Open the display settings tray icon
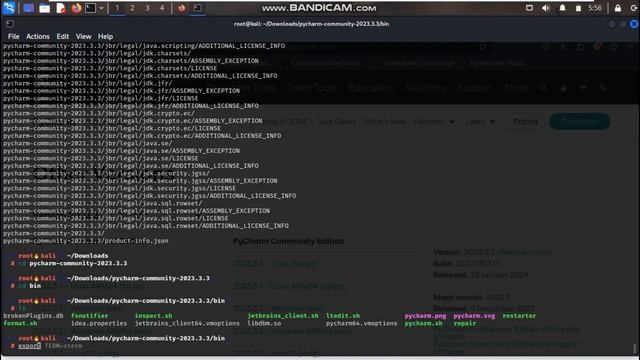 [x=529, y=8]
